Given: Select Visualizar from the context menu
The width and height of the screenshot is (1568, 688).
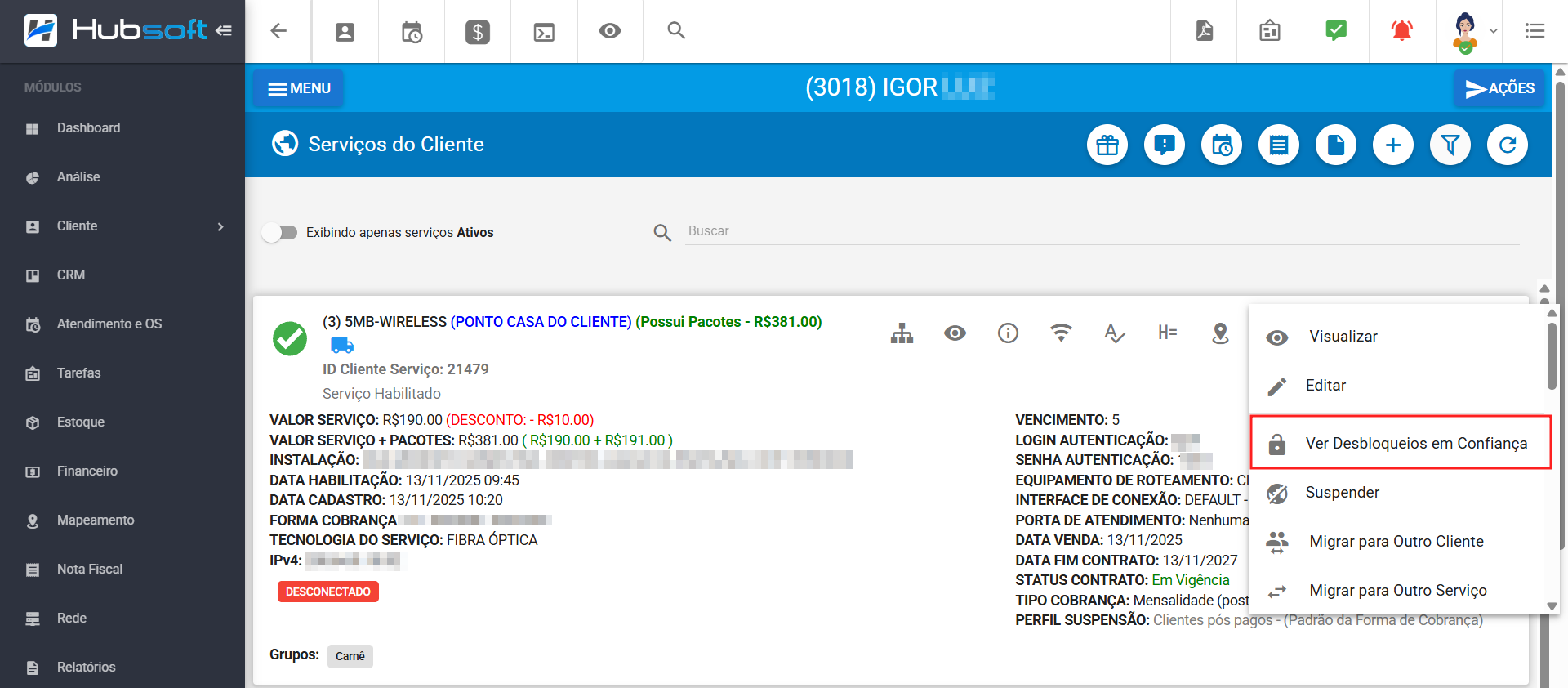Looking at the screenshot, I should tap(1398, 337).
